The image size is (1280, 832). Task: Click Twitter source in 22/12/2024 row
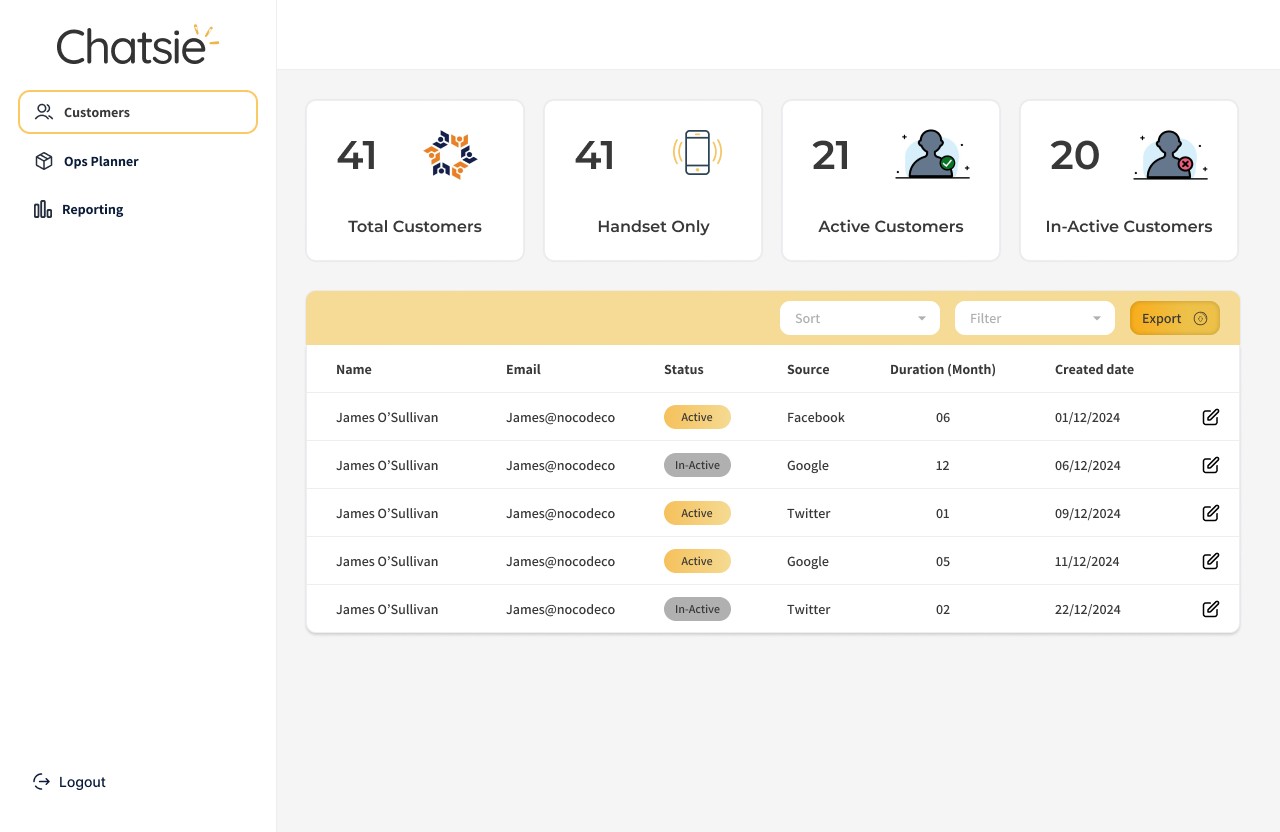point(809,609)
